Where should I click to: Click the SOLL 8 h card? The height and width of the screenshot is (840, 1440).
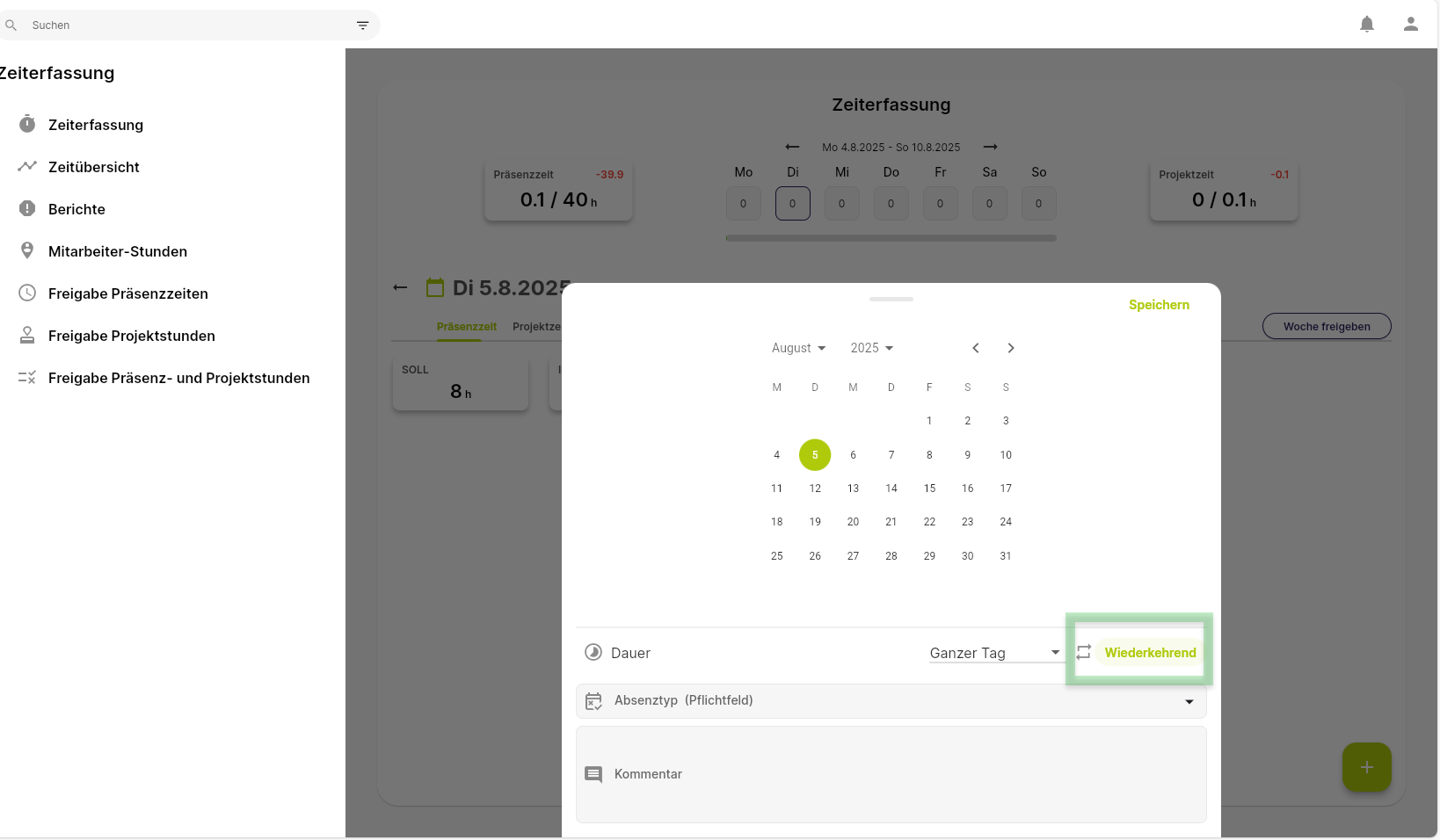click(461, 383)
